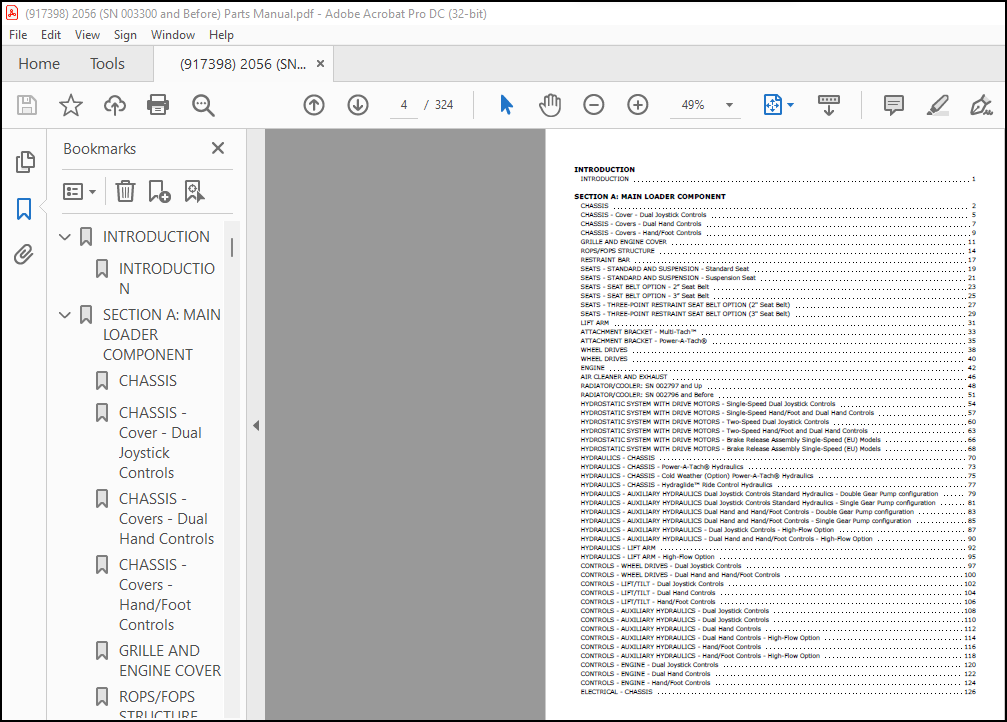Open the Fill & Sign tool

pyautogui.click(x=981, y=105)
